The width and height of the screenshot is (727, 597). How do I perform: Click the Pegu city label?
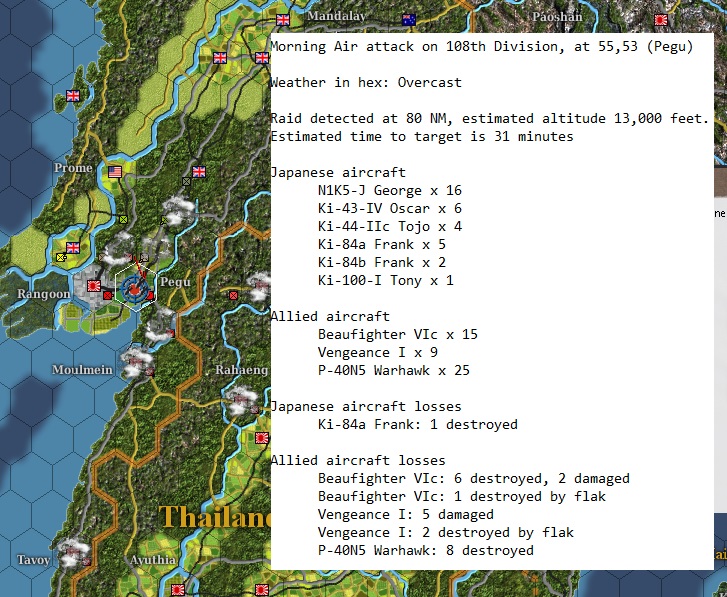tap(175, 282)
